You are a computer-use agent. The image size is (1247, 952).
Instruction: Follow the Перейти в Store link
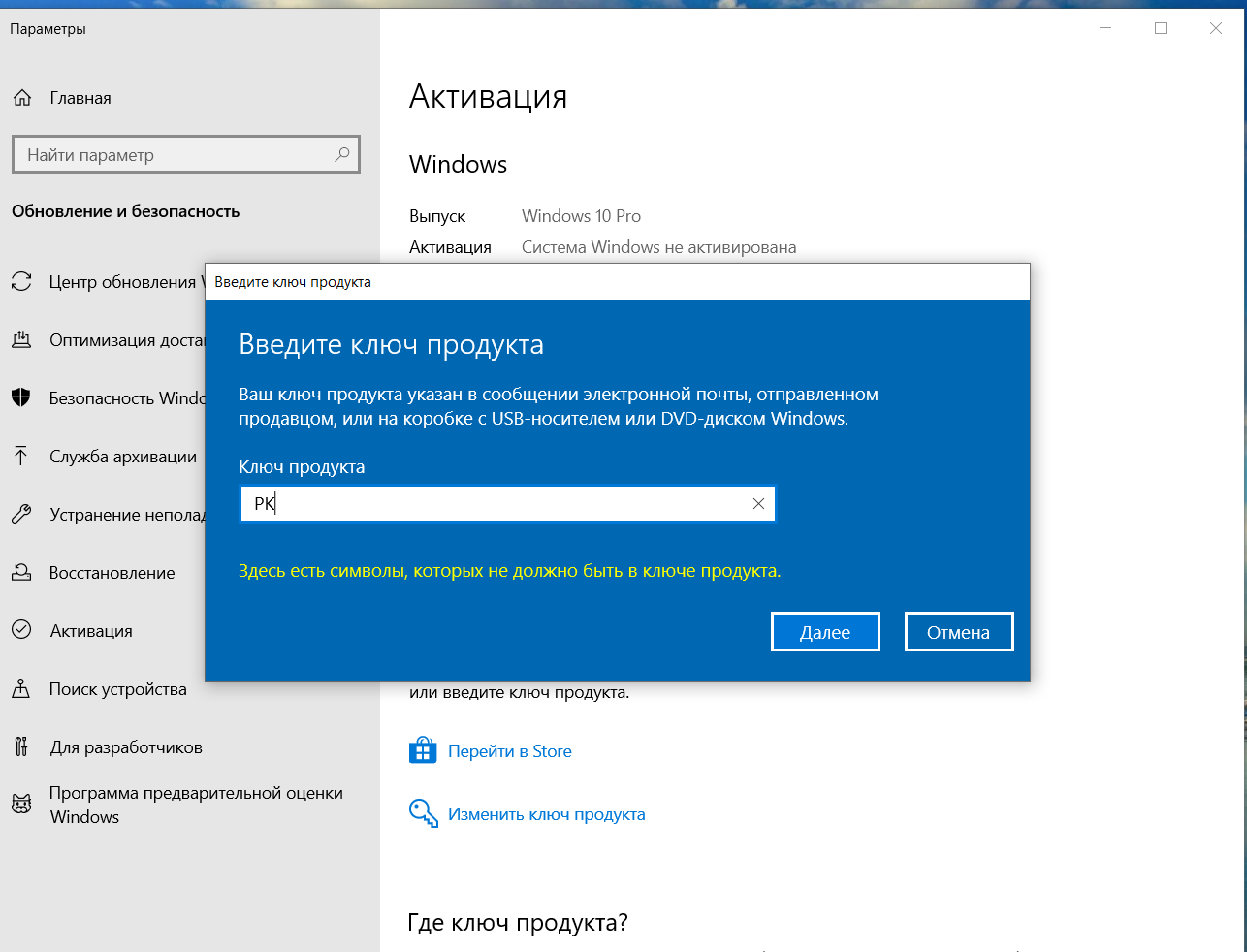pyautogui.click(x=510, y=751)
